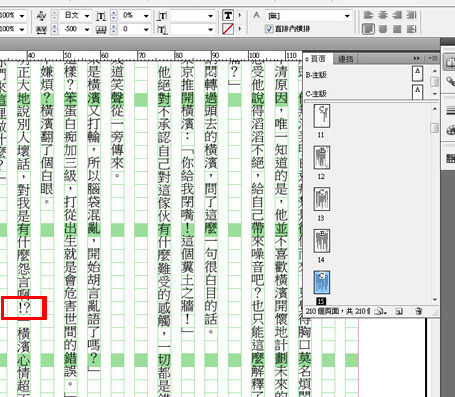The width and height of the screenshot is (455, 397).
Task: Select page 12 thumbnail in Pages panel
Action: tap(322, 157)
